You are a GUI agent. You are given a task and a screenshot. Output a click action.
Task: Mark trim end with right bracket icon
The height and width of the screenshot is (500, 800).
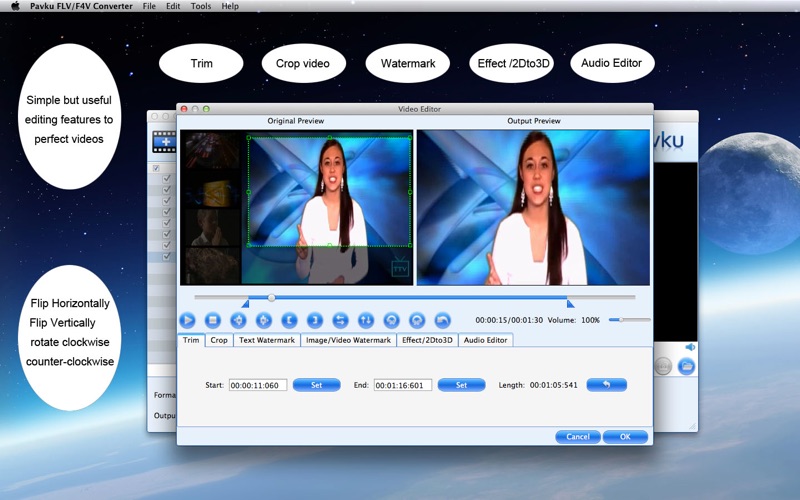[315, 320]
